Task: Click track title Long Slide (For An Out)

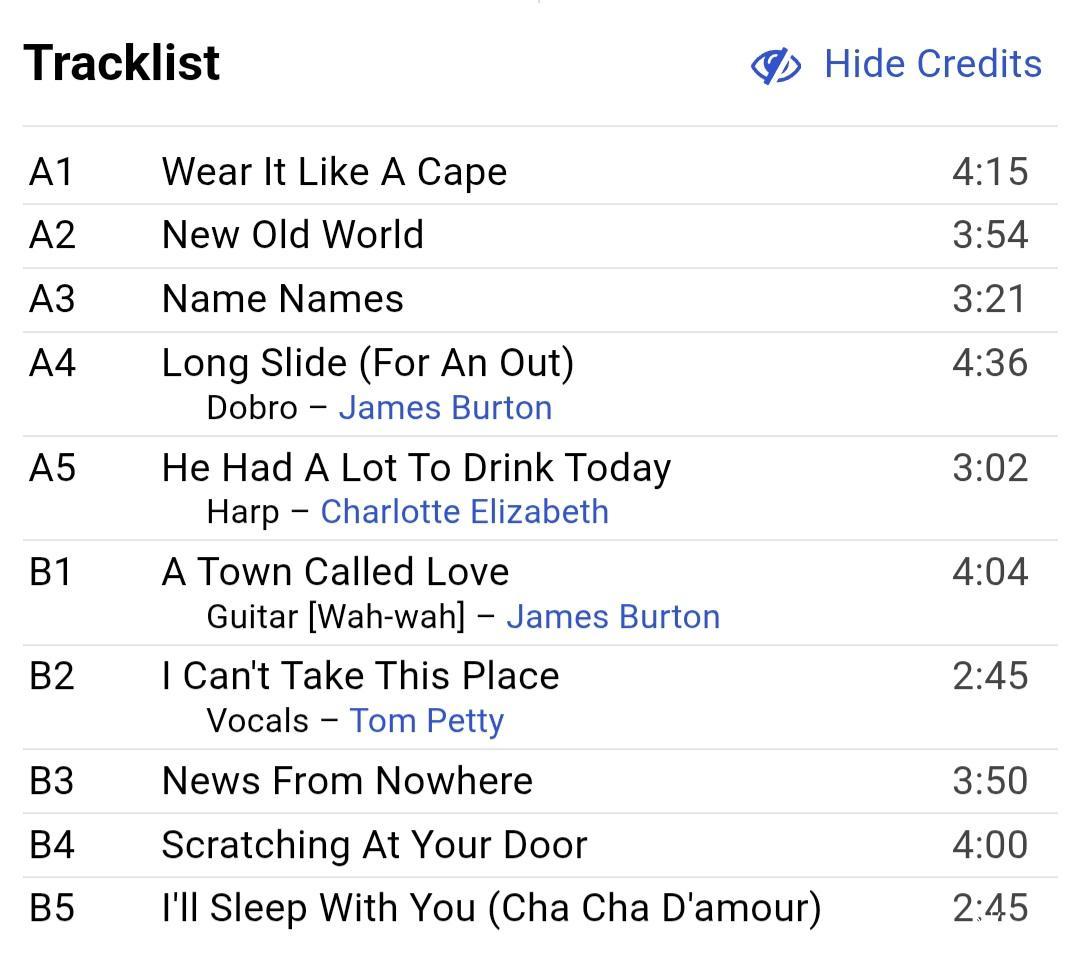Action: pos(368,362)
